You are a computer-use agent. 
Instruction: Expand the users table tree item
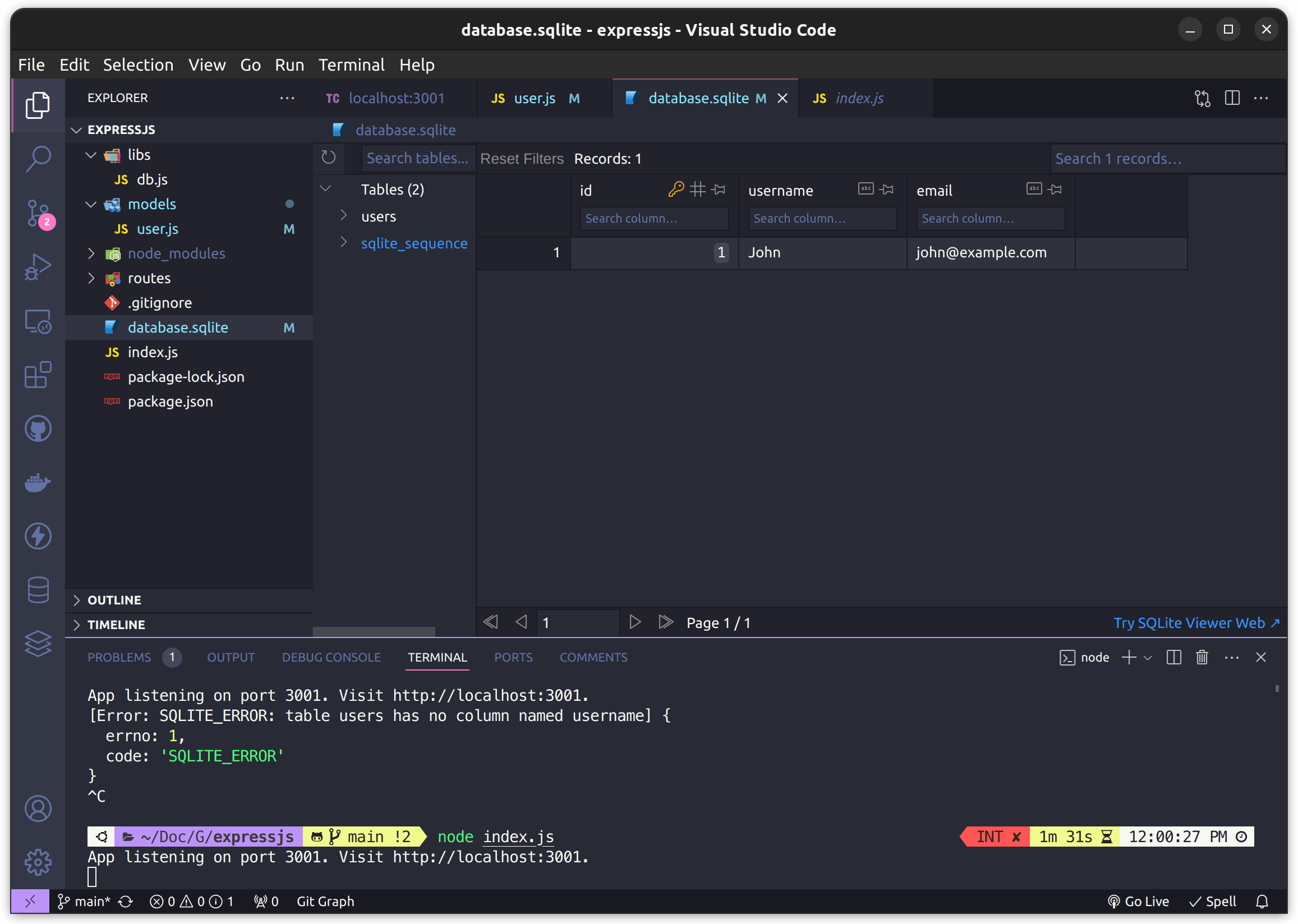344,215
